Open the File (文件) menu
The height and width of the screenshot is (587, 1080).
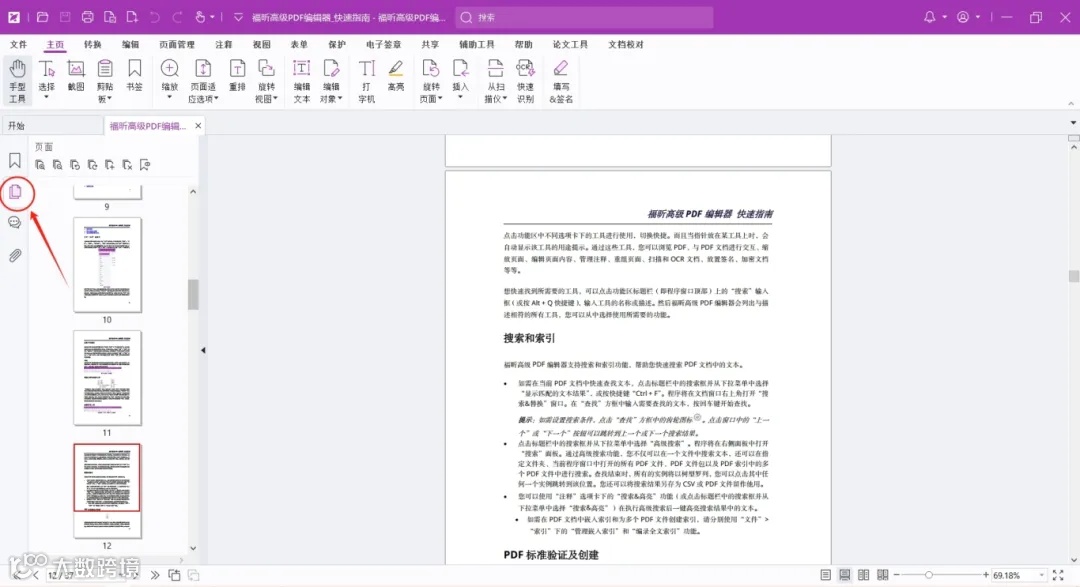tap(19, 44)
